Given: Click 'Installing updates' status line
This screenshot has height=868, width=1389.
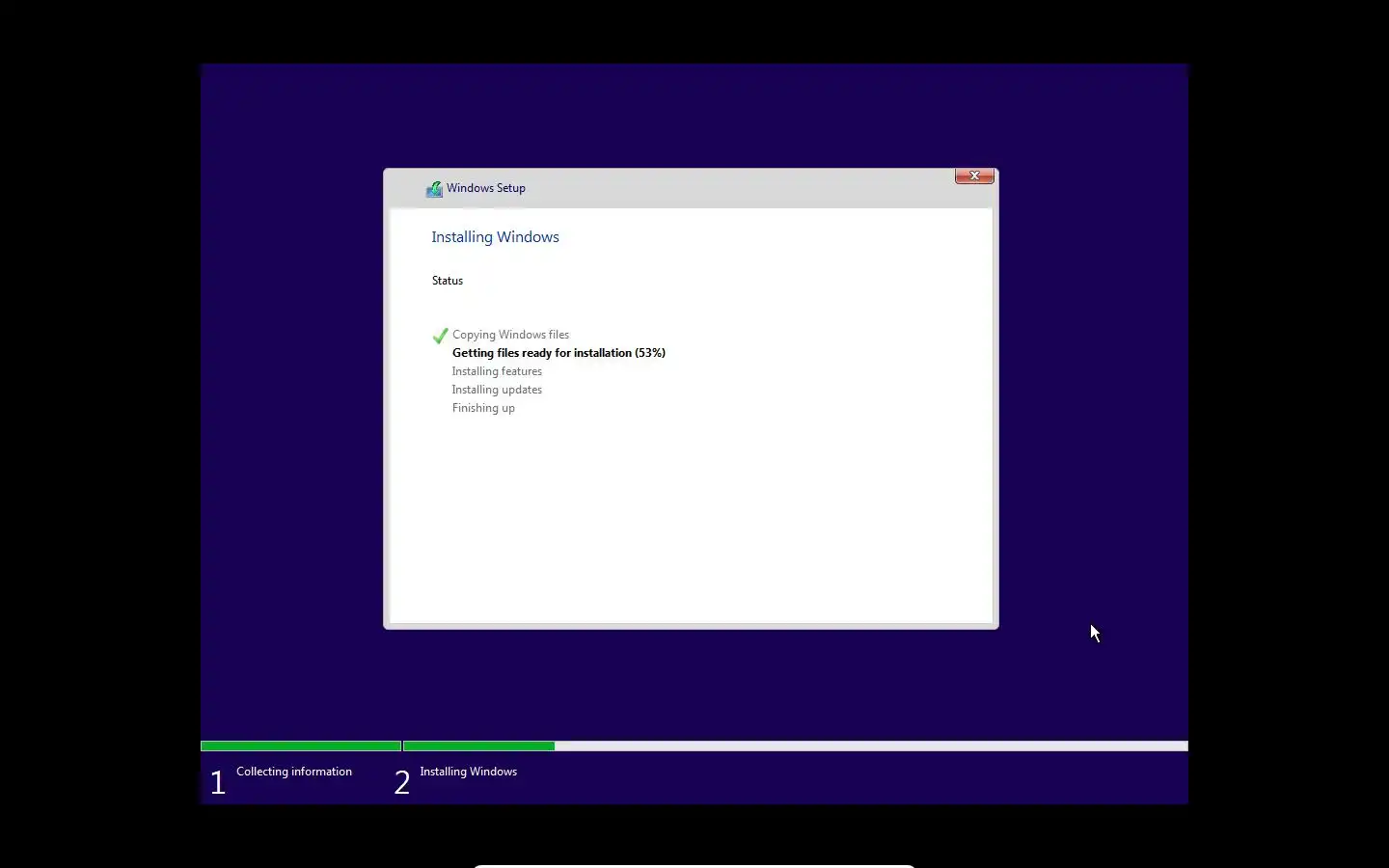Looking at the screenshot, I should pos(497,390).
